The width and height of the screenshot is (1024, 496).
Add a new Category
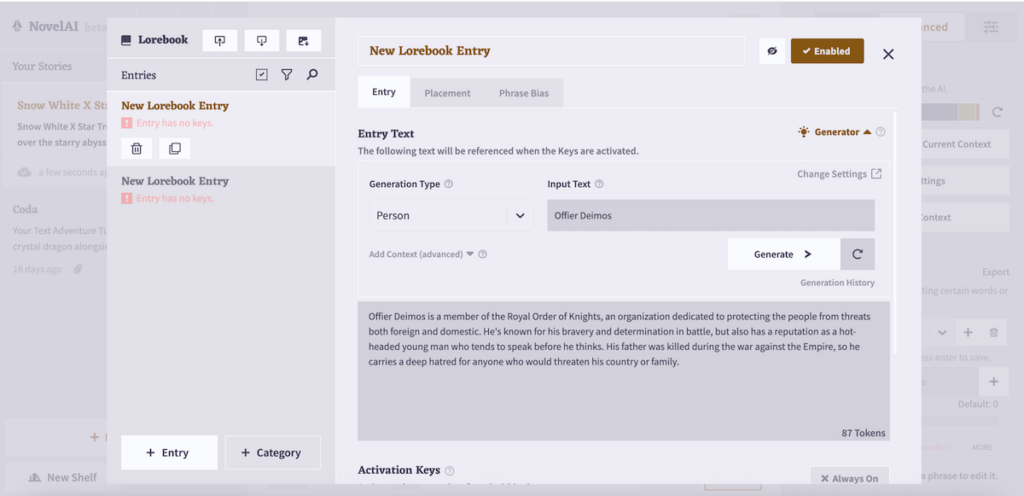[x=273, y=452]
